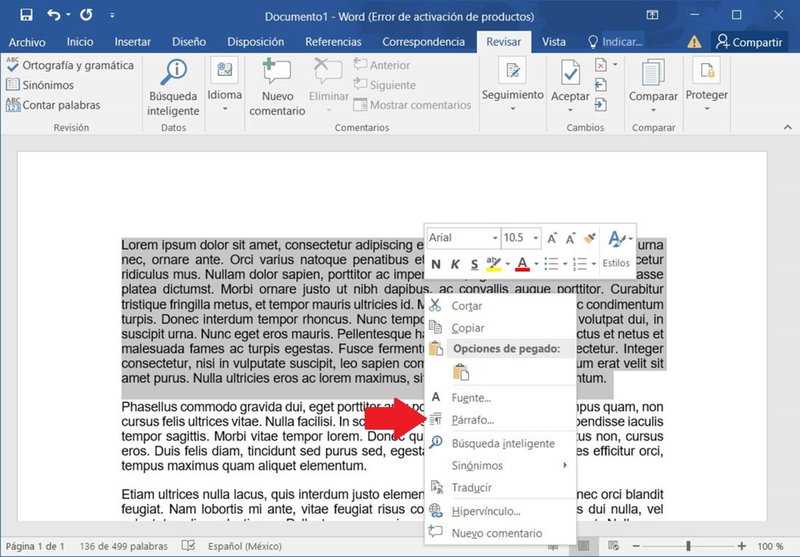Open Sinónimos thesaurus
The width and height of the screenshot is (800, 557).
click(40, 85)
